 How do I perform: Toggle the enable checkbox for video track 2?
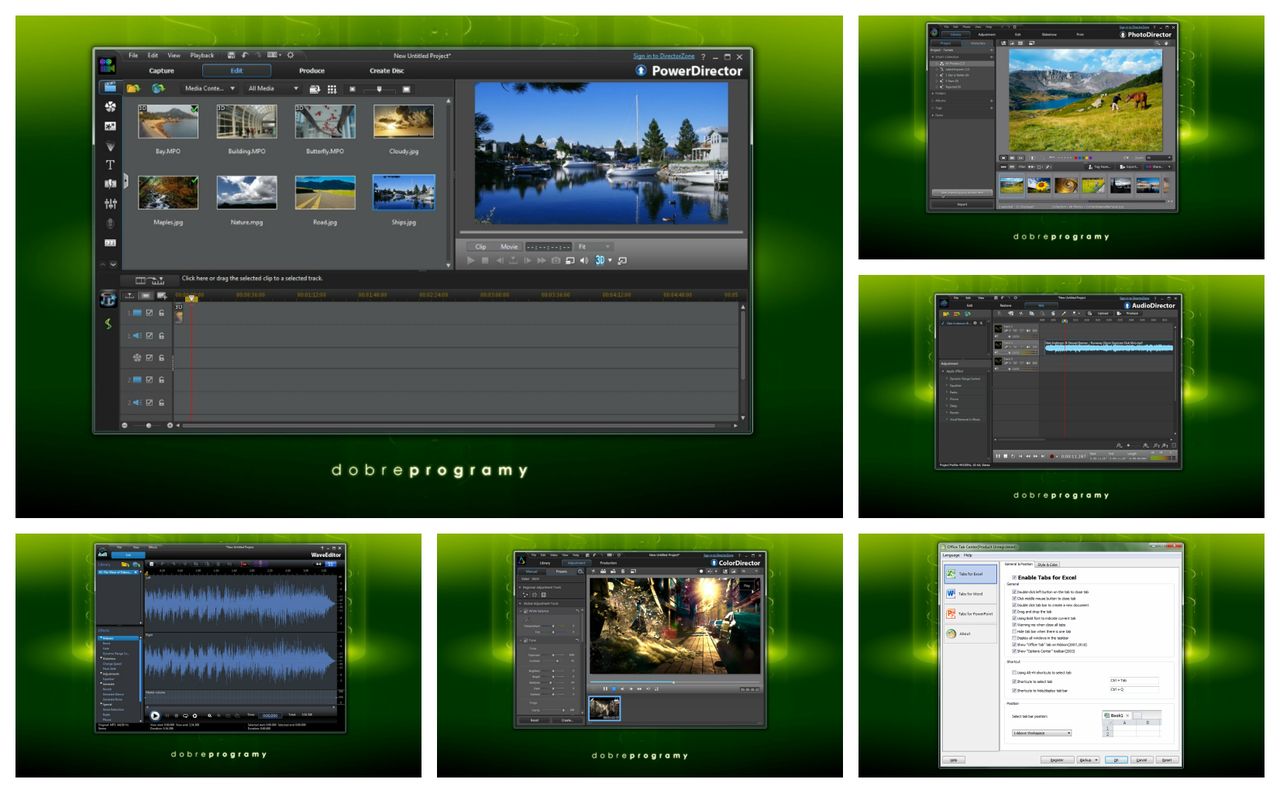[x=149, y=380]
